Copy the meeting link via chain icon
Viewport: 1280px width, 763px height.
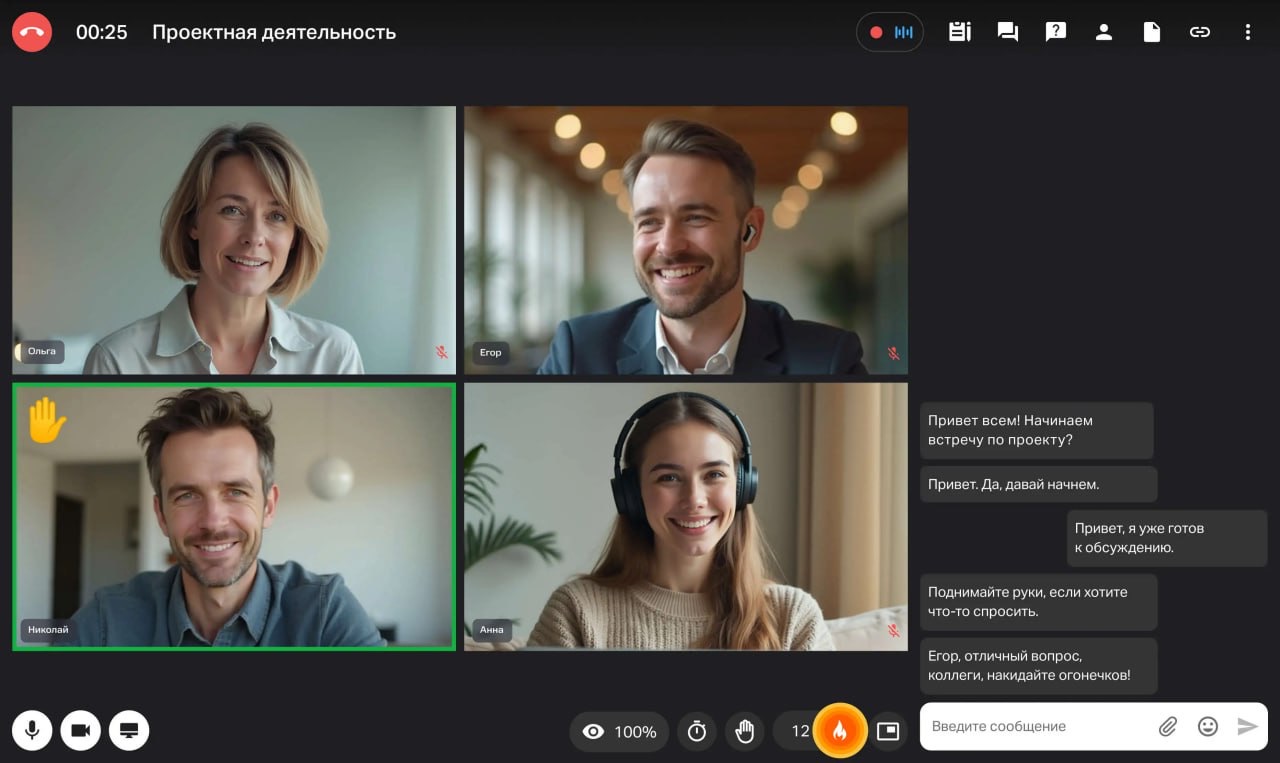click(1200, 32)
